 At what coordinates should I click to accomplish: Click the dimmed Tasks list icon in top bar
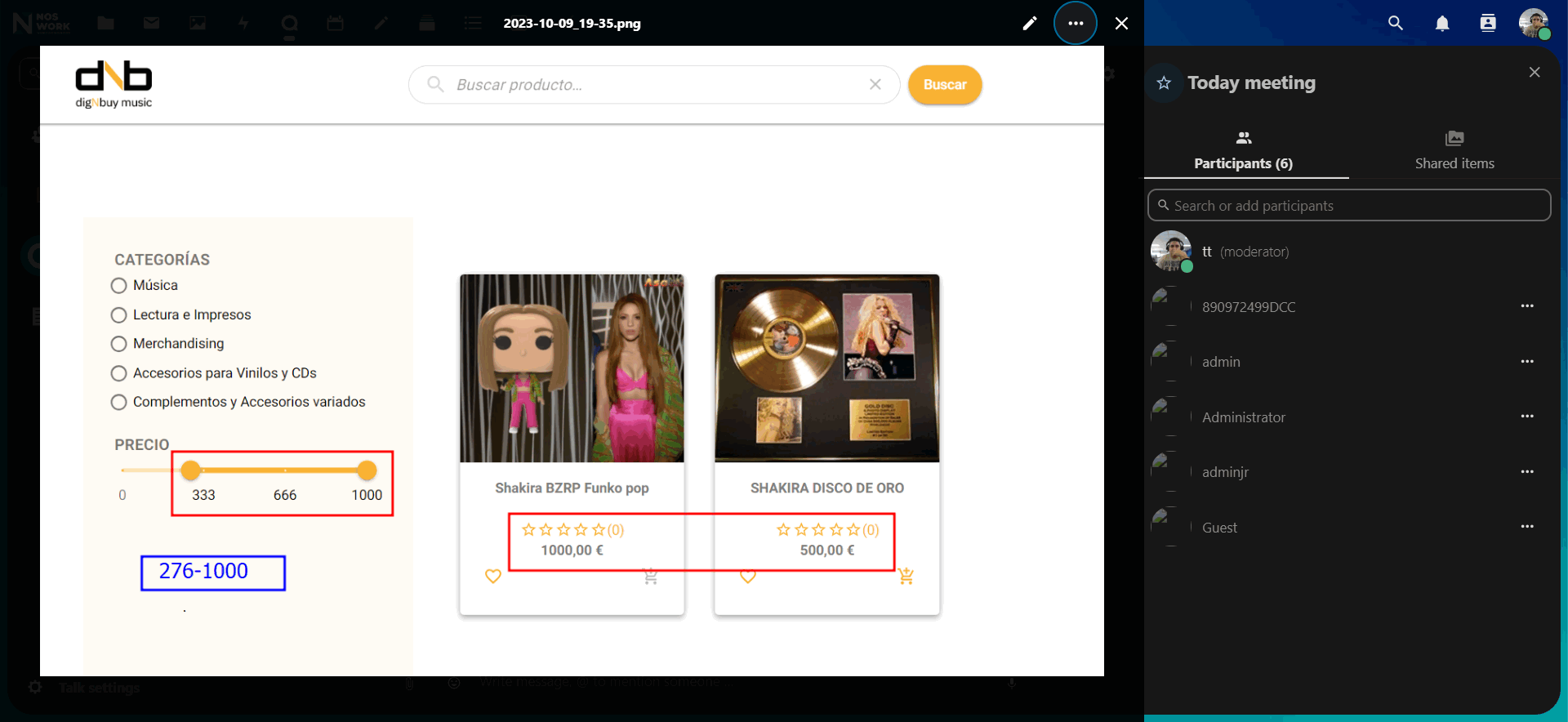[473, 23]
